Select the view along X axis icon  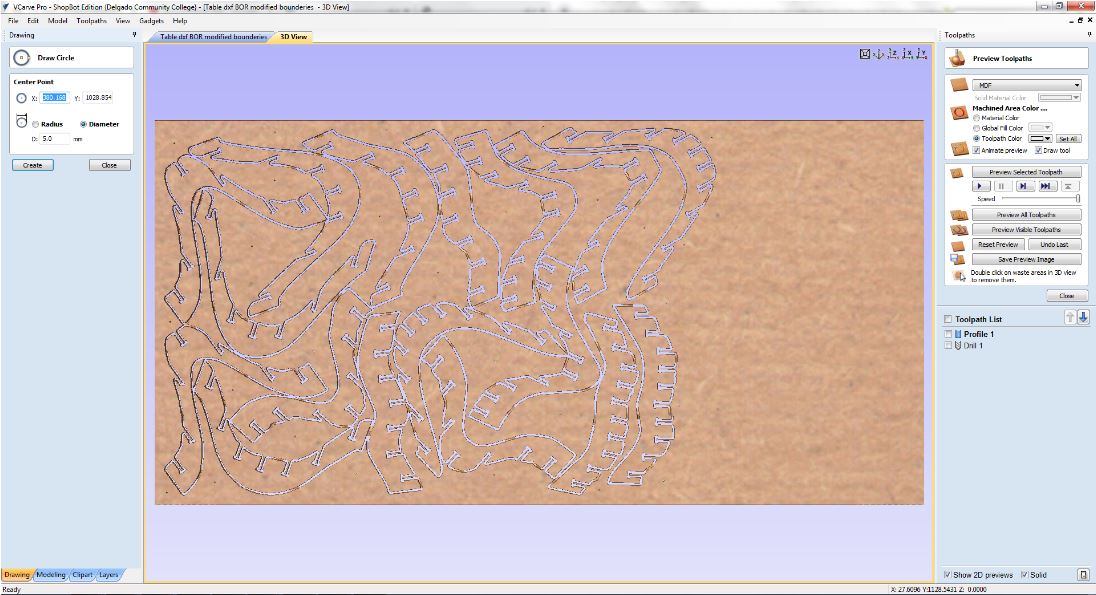(x=907, y=54)
